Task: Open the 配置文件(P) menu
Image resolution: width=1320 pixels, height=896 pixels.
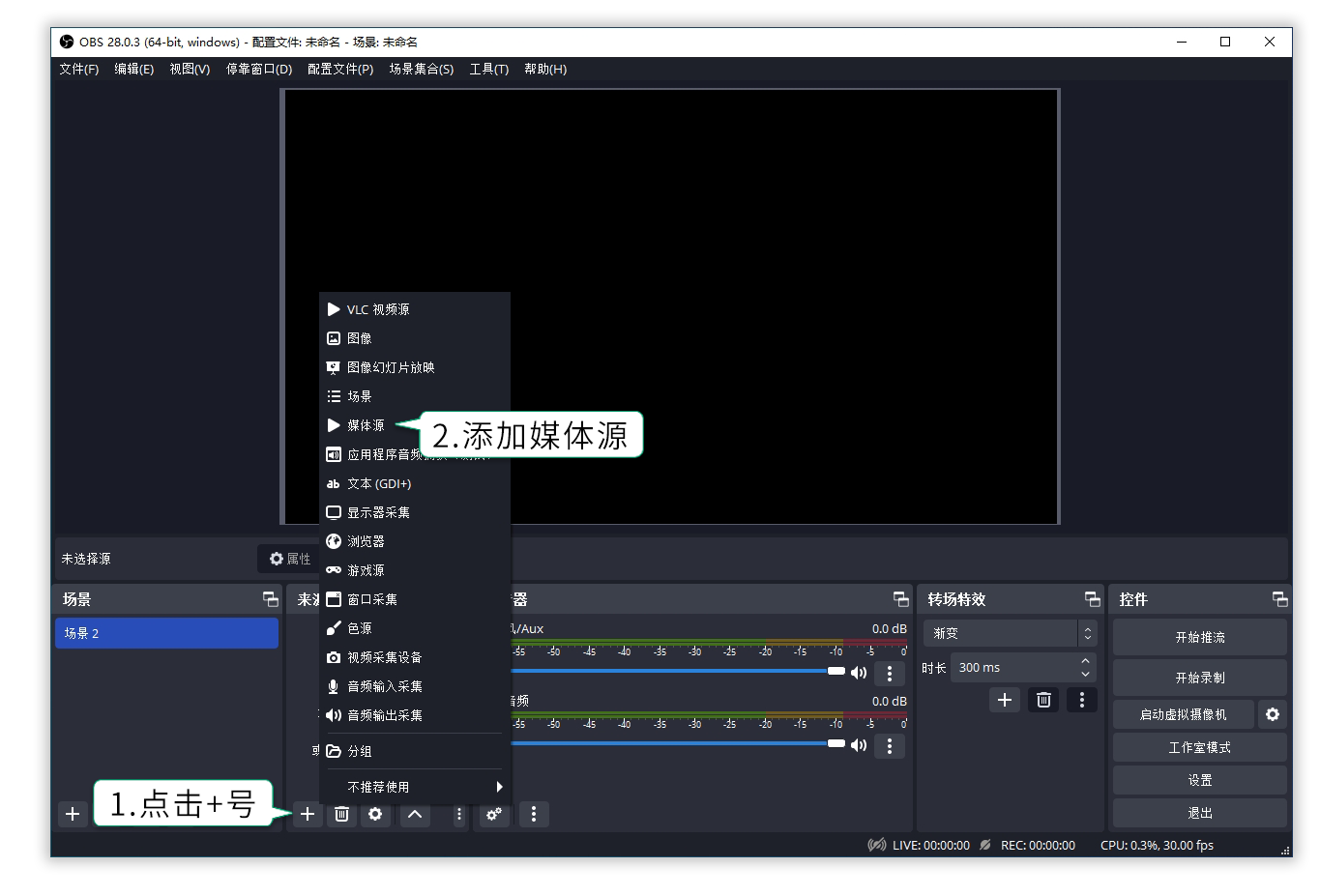Action: point(340,70)
